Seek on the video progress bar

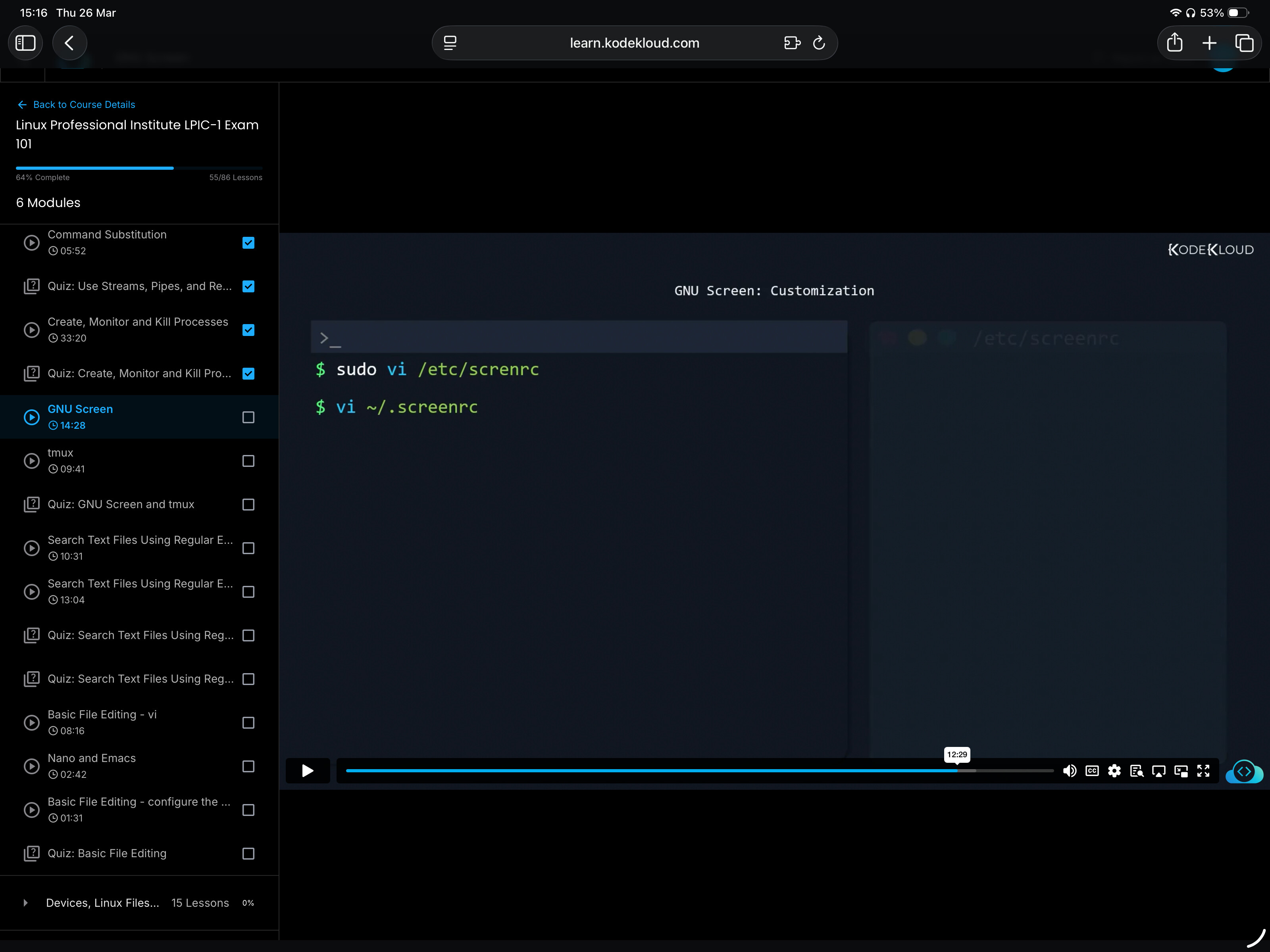coord(689,771)
